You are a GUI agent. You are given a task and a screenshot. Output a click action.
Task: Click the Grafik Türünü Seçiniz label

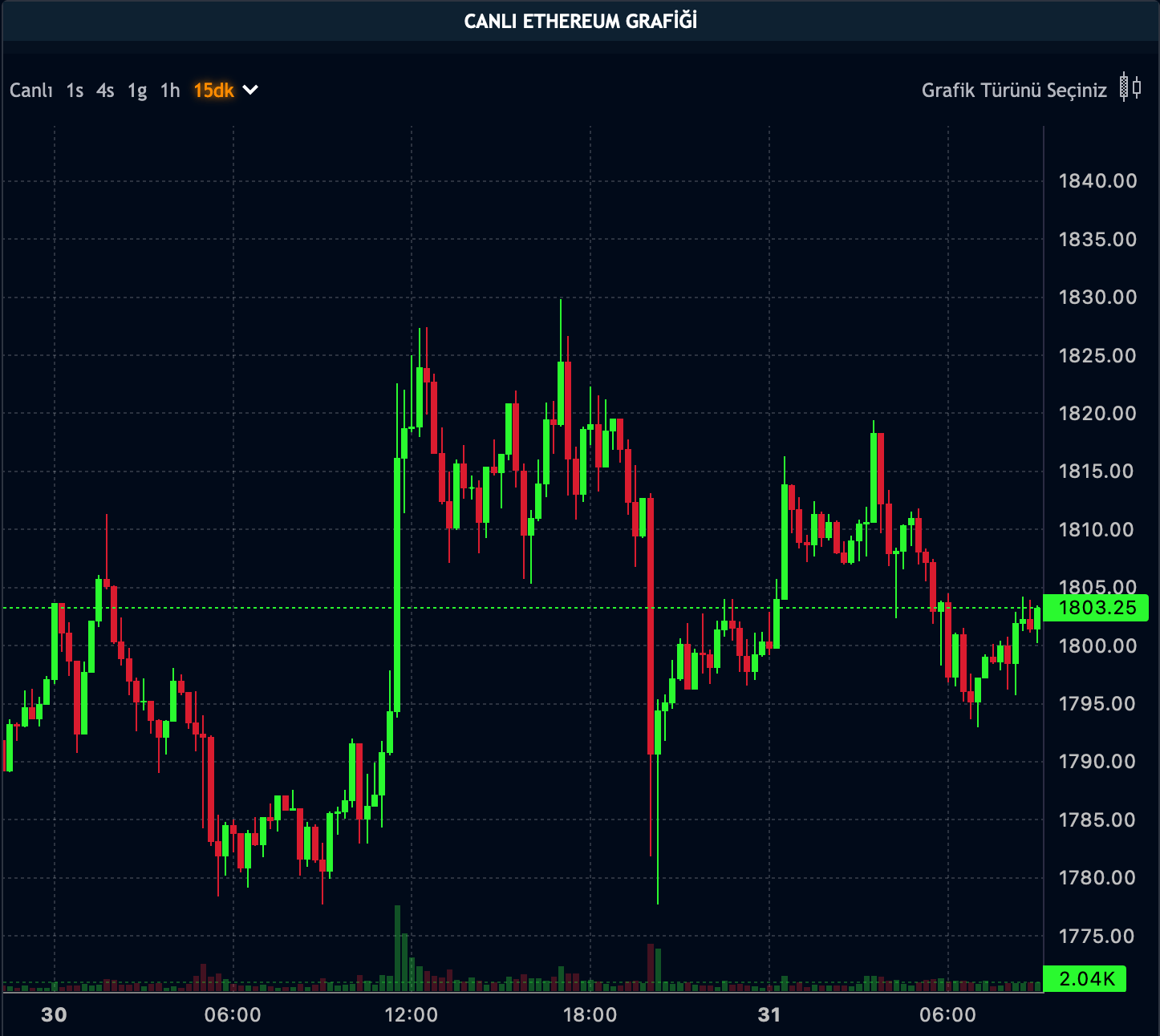1014,90
